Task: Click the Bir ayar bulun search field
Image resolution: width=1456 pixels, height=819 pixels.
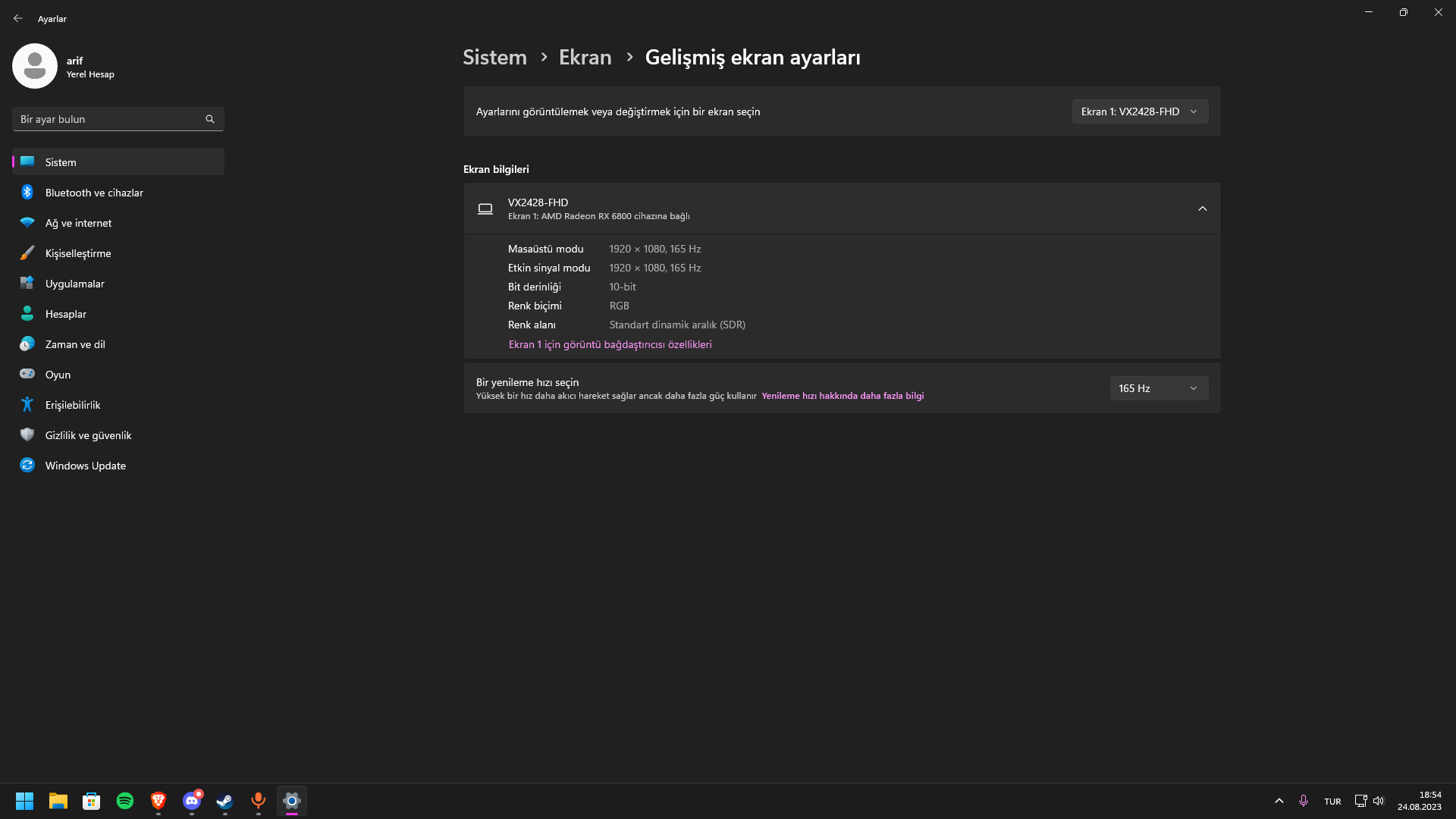Action: [x=106, y=119]
